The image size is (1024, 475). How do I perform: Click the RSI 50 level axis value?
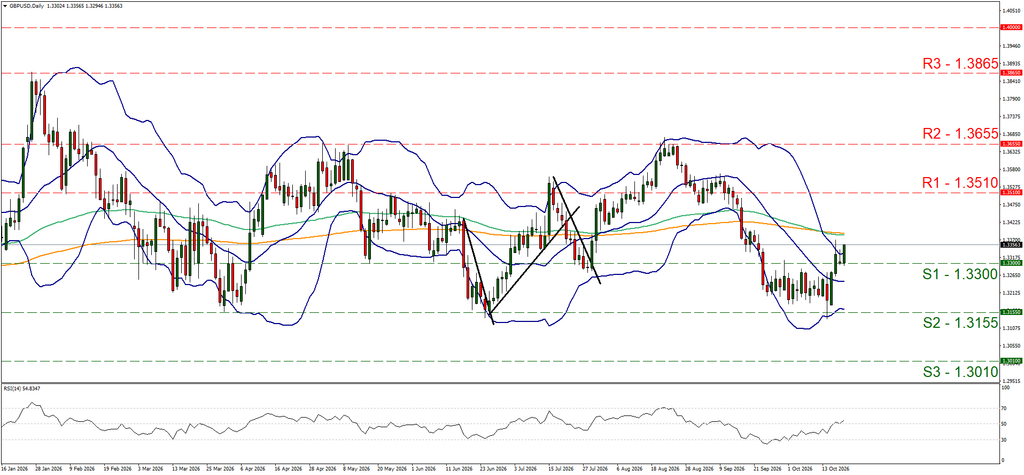tap(1005, 424)
